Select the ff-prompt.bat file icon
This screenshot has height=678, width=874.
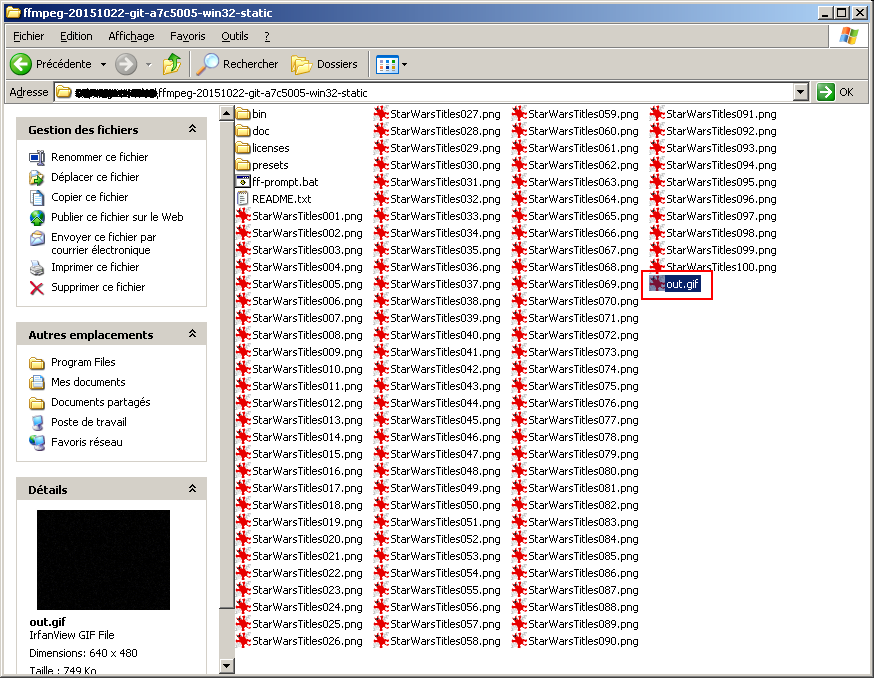pos(243,182)
